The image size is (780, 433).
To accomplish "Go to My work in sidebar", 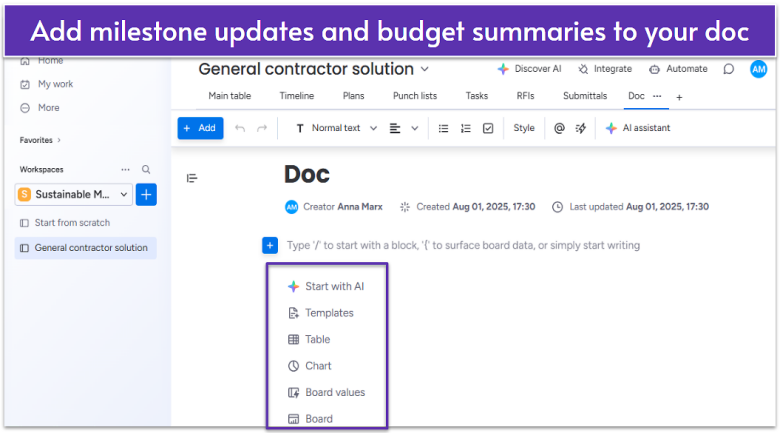I will point(46,84).
